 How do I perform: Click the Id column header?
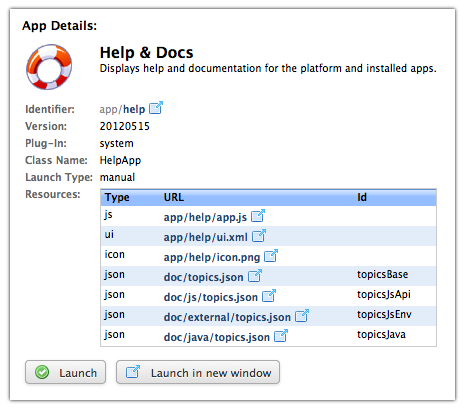tap(362, 197)
